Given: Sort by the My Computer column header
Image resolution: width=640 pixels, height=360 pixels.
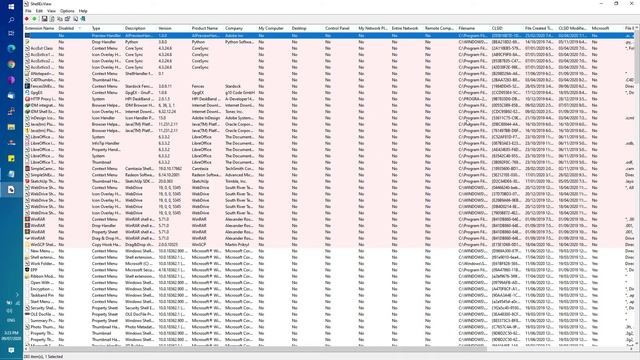Looking at the screenshot, I should click(x=273, y=29).
